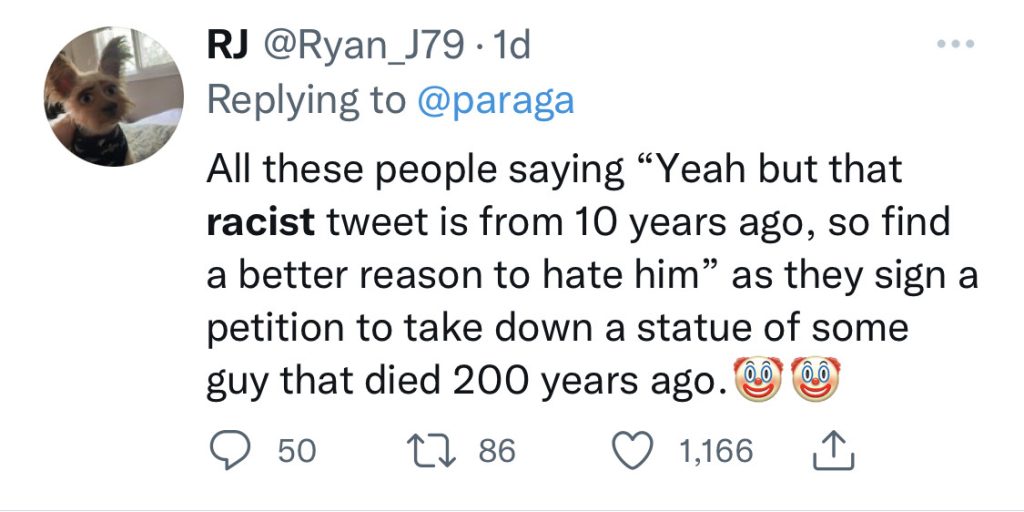Open the three-dot more options menu
This screenshot has width=1024, height=512.
pyautogui.click(x=955, y=48)
